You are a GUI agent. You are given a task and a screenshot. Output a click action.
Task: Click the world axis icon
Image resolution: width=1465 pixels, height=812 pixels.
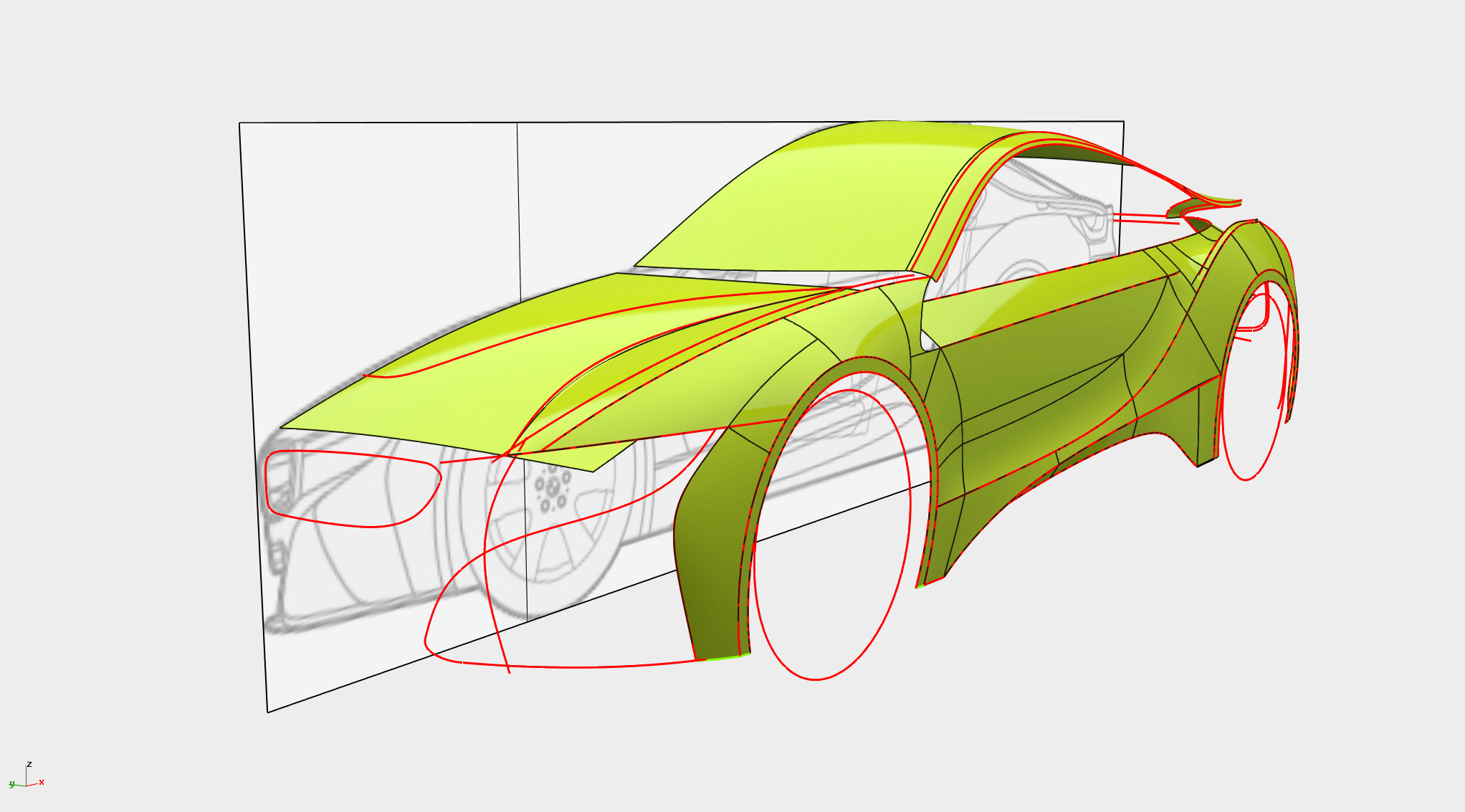tap(27, 778)
